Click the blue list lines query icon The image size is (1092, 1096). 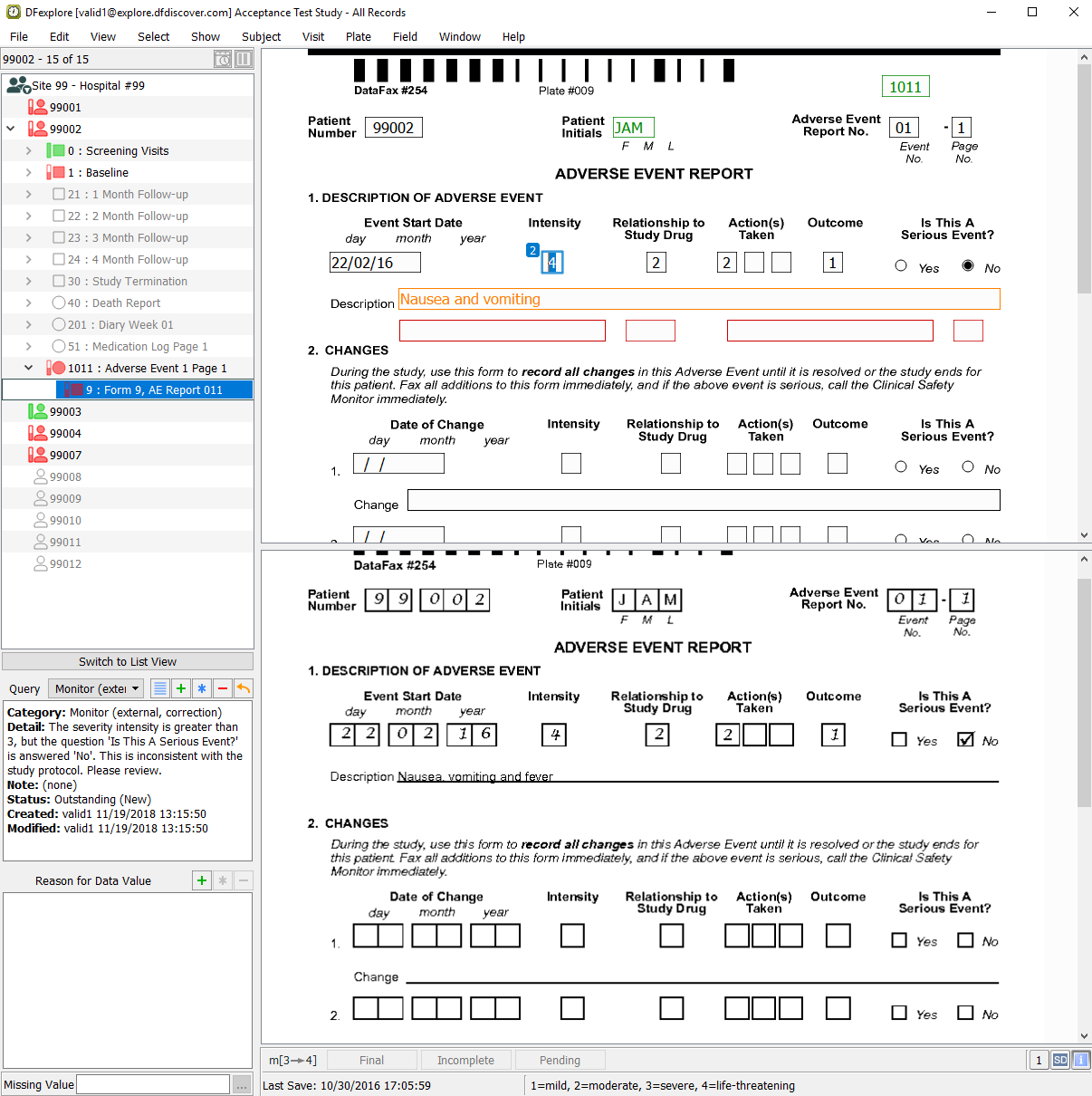(x=159, y=688)
